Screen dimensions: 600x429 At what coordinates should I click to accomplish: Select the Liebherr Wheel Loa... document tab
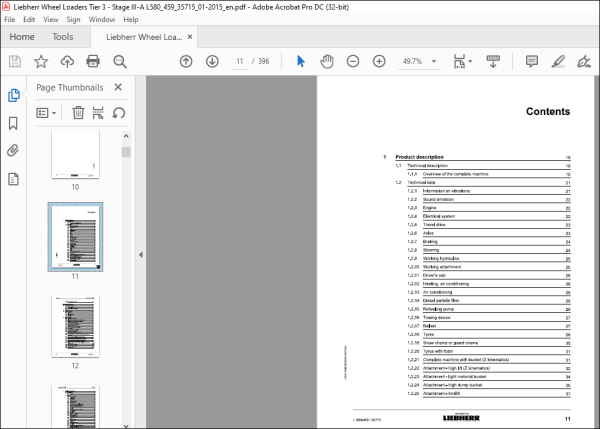(x=144, y=37)
